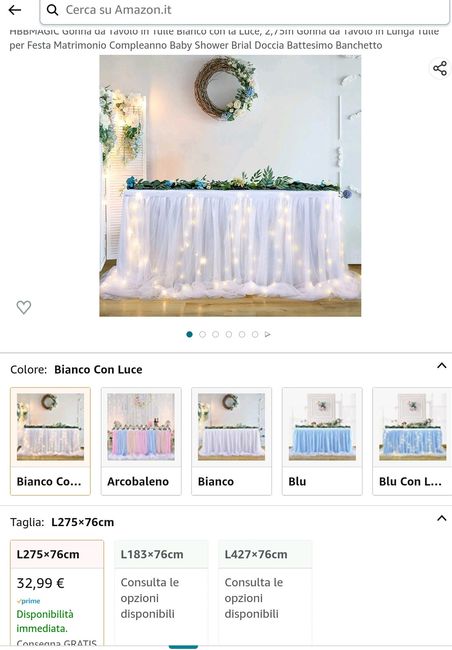Open the share icon
Image resolution: width=452 pixels, height=650 pixels.
point(440,68)
